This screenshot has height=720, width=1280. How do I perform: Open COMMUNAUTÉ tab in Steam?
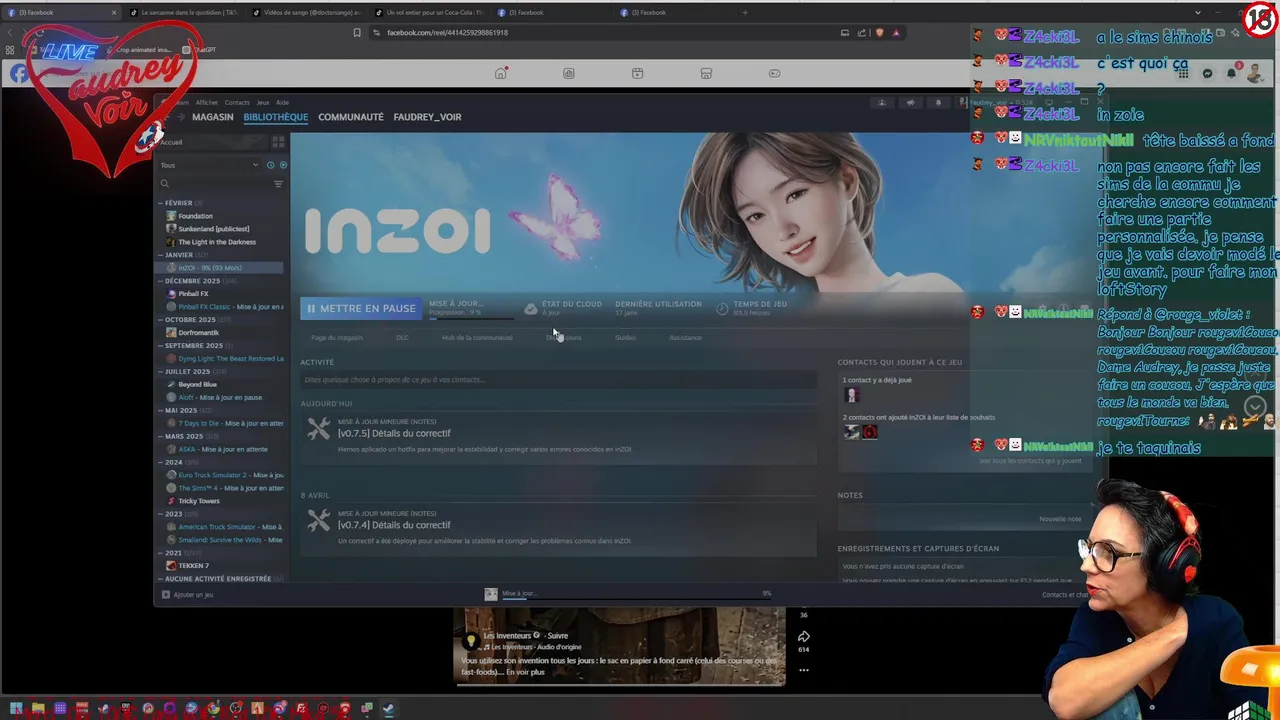pyautogui.click(x=350, y=117)
